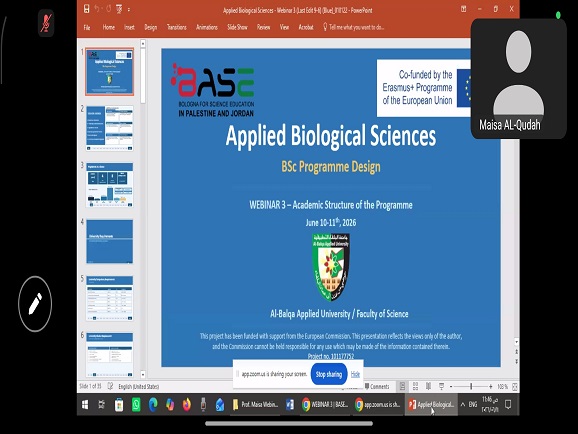578x434 pixels.
Task: Click the Save icon in quick access toolbar
Action: coord(86,9)
